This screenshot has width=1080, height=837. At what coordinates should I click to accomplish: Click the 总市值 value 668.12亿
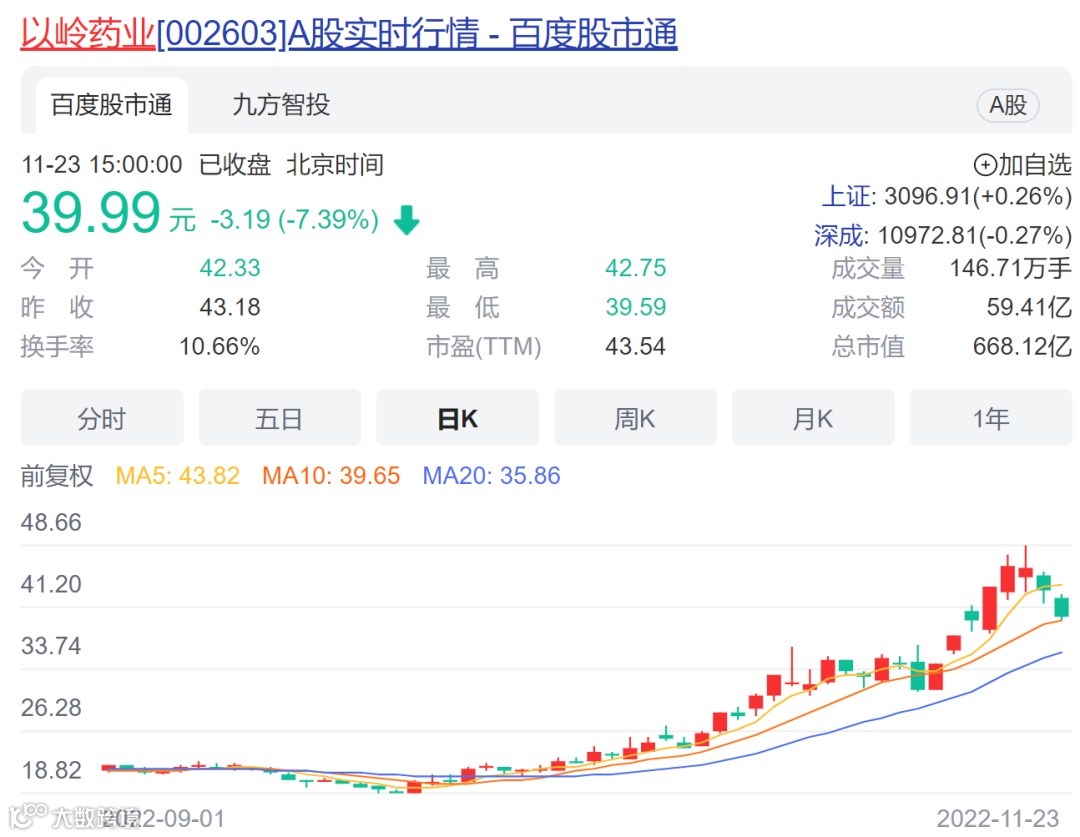click(1022, 347)
